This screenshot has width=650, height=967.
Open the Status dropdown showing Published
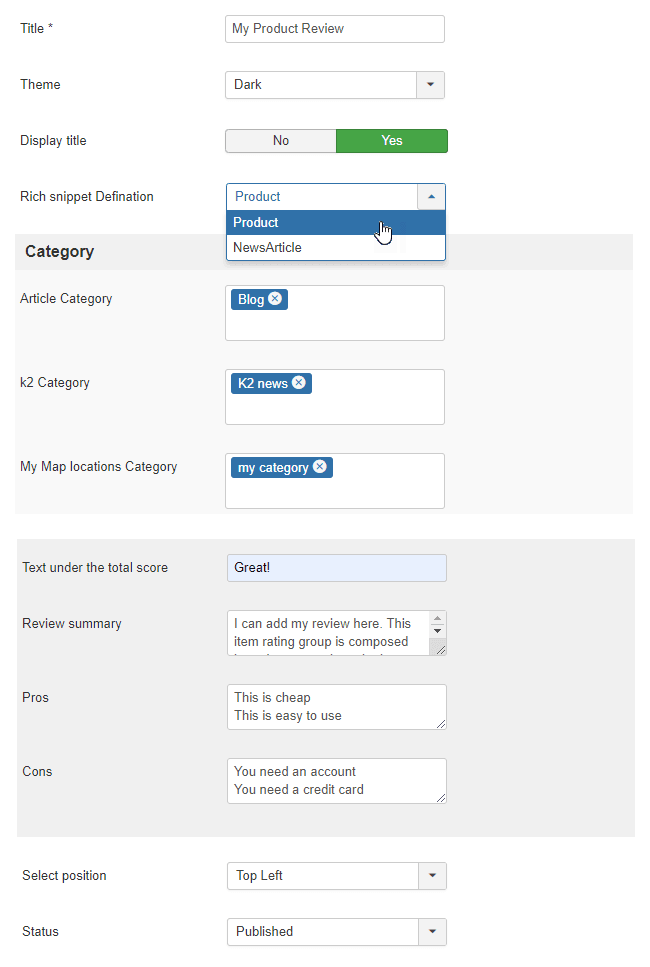click(x=432, y=932)
